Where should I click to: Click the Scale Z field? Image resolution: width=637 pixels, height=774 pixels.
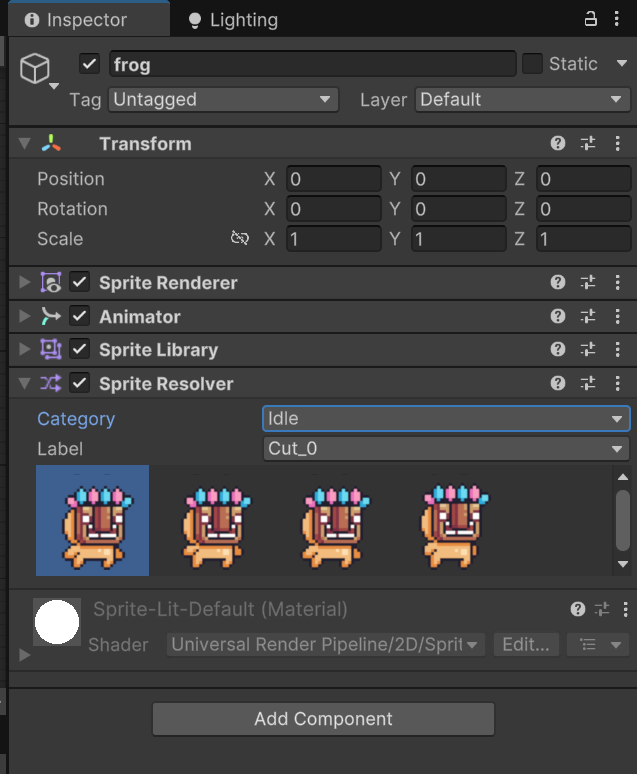coord(584,239)
